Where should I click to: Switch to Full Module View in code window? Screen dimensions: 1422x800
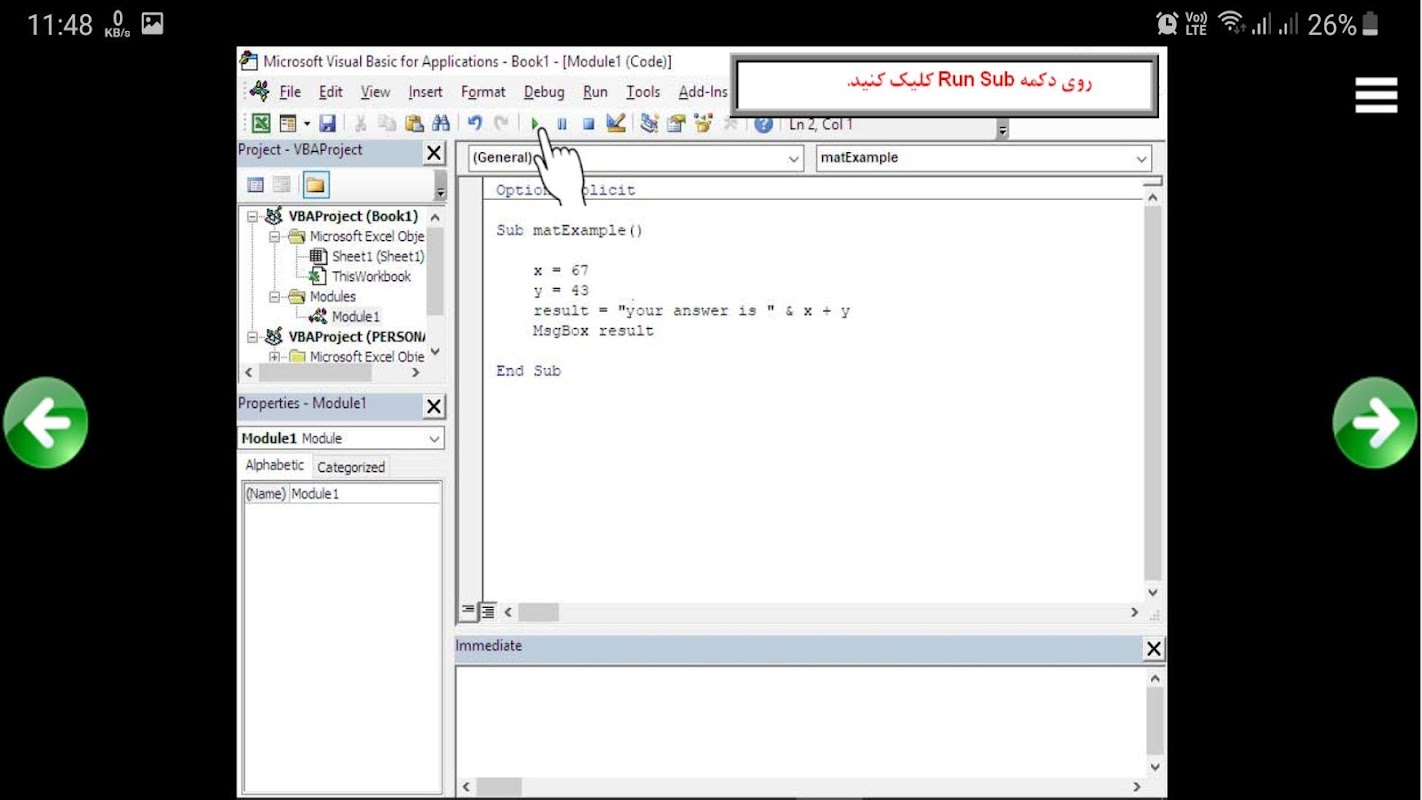point(487,611)
